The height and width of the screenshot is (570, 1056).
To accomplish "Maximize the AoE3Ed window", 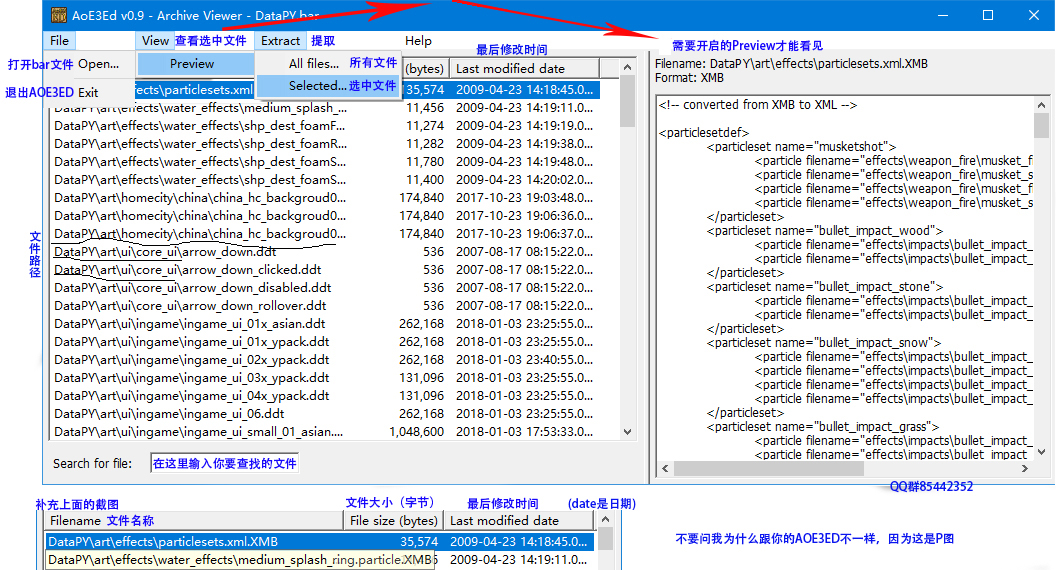I will pyautogui.click(x=988, y=15).
